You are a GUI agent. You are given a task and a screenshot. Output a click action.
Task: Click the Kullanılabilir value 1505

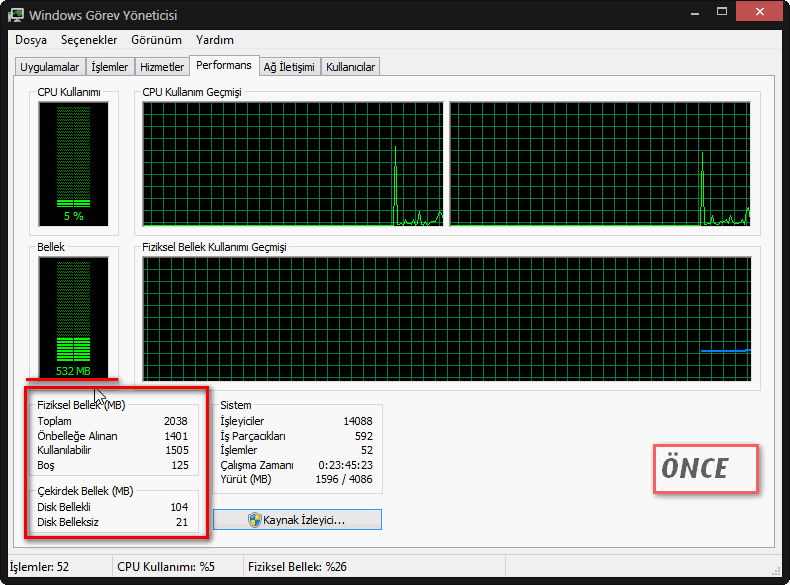click(177, 450)
